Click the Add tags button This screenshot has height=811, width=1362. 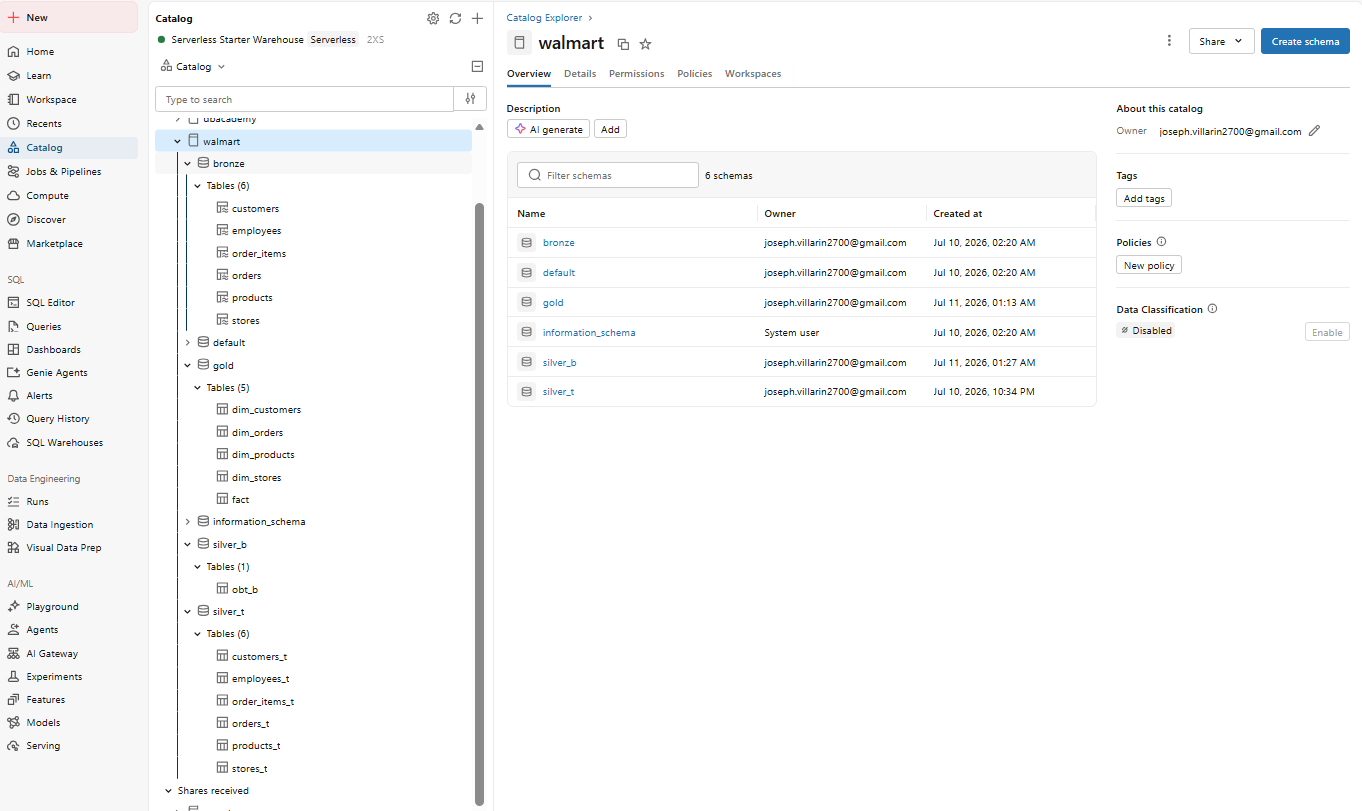pyautogui.click(x=1144, y=198)
